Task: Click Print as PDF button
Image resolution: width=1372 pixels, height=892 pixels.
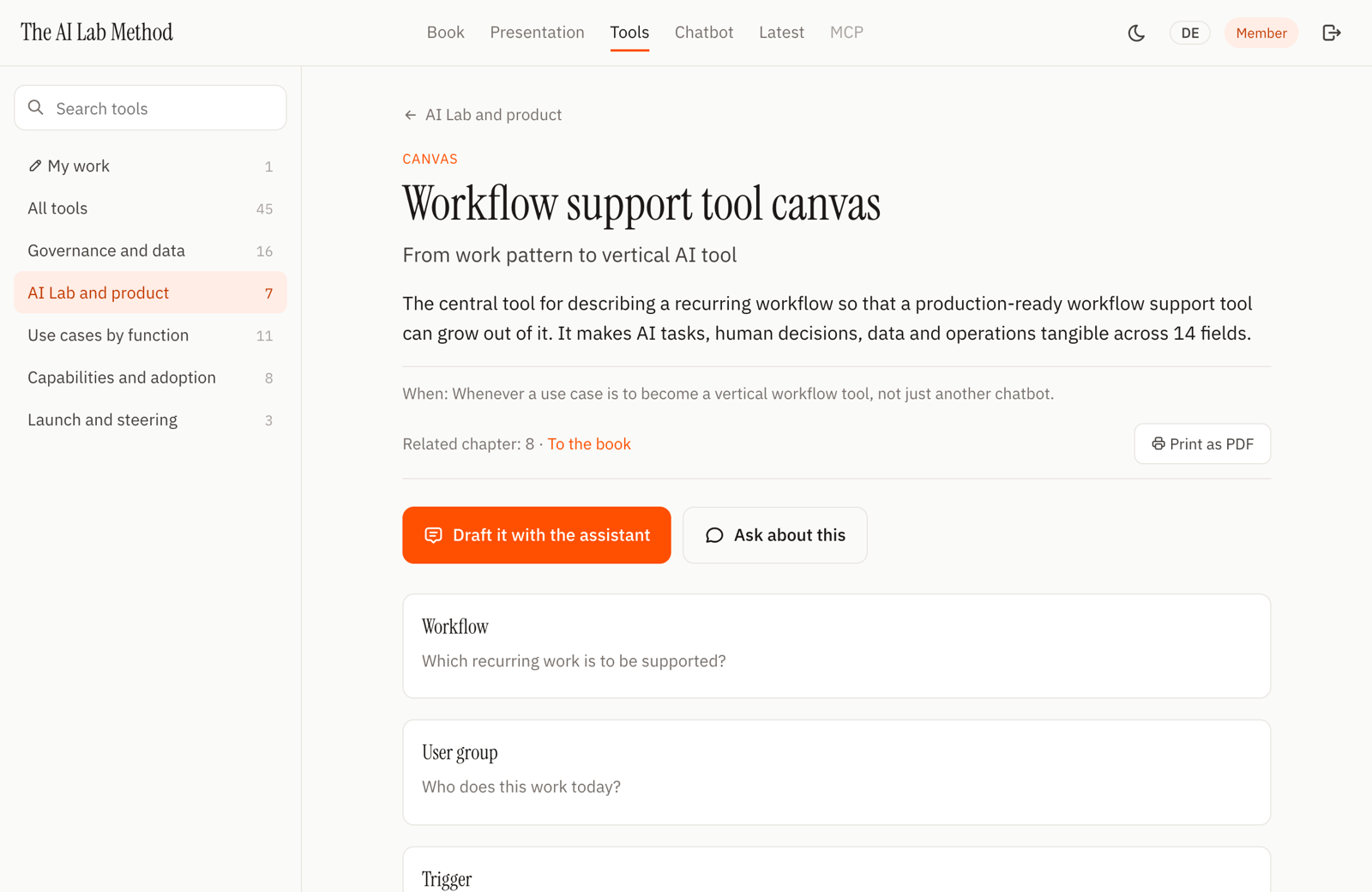Action: (1202, 443)
